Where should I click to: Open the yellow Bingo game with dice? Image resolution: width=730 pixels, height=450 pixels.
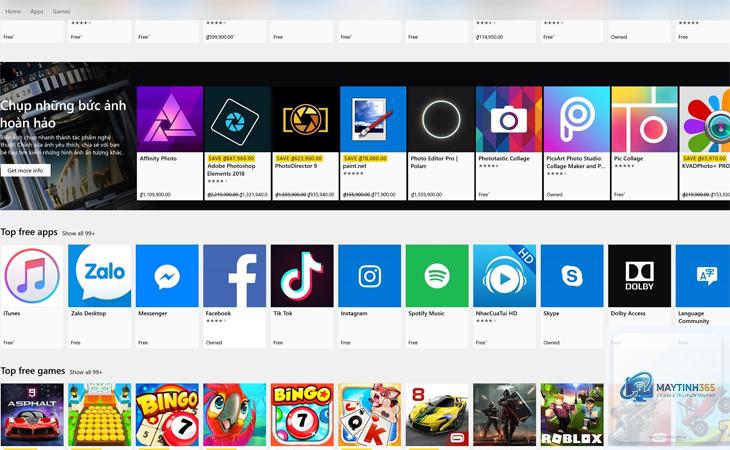[167, 415]
